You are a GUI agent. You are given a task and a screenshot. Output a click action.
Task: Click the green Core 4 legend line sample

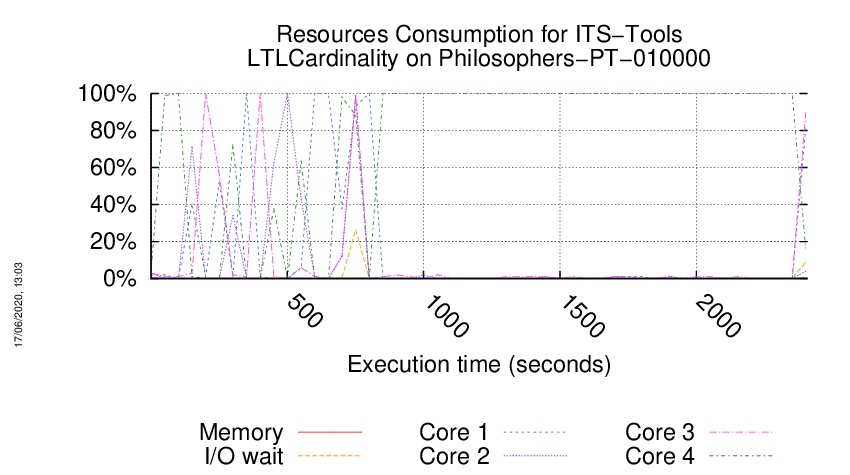click(x=740, y=456)
